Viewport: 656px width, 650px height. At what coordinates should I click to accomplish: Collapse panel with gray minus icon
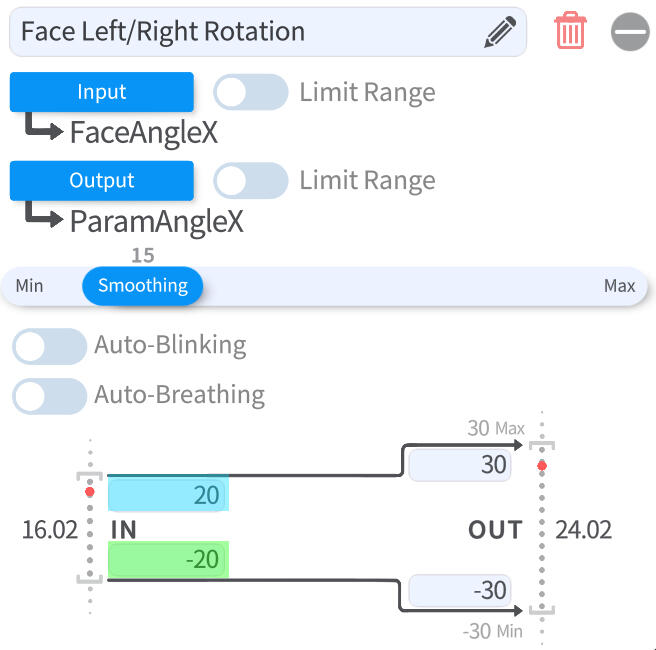click(630, 32)
